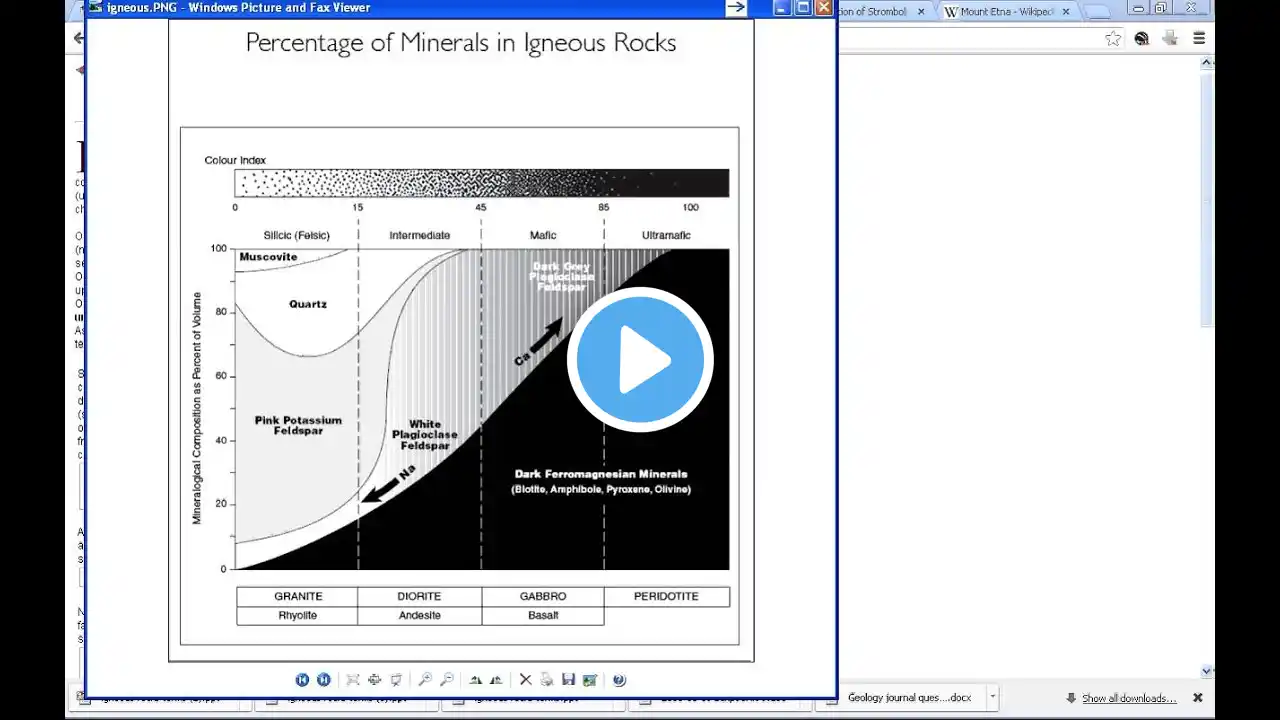Open the Chrome menu (three lines)

pyautogui.click(x=1199, y=39)
